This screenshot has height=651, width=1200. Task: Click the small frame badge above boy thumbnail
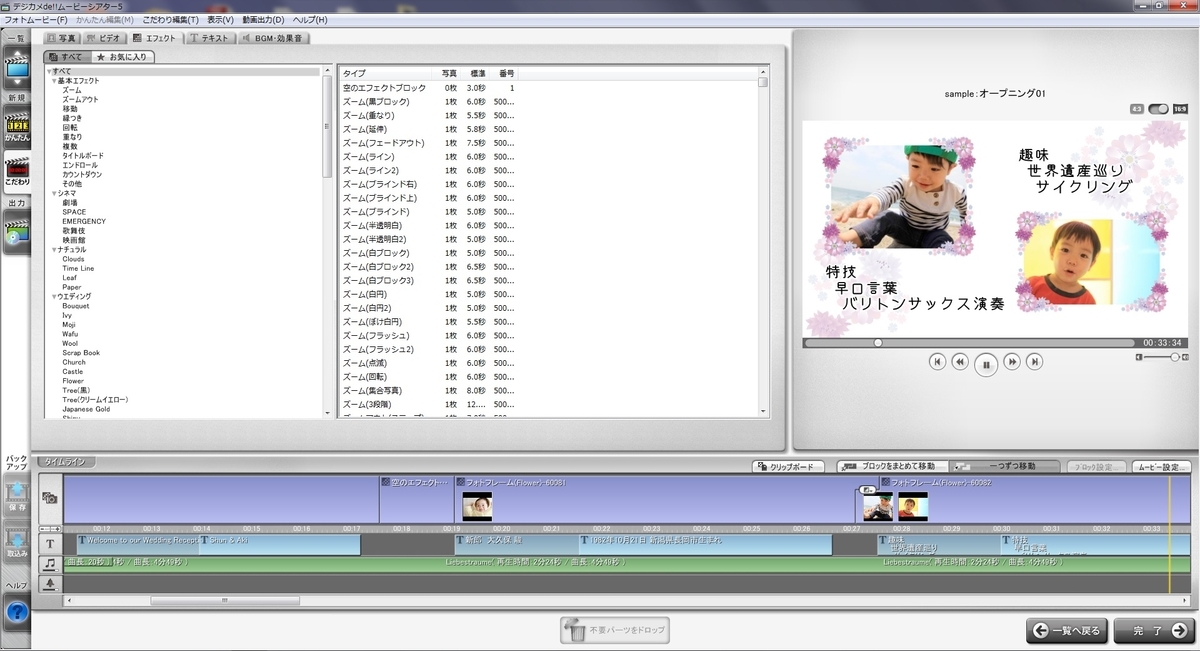tap(866, 491)
